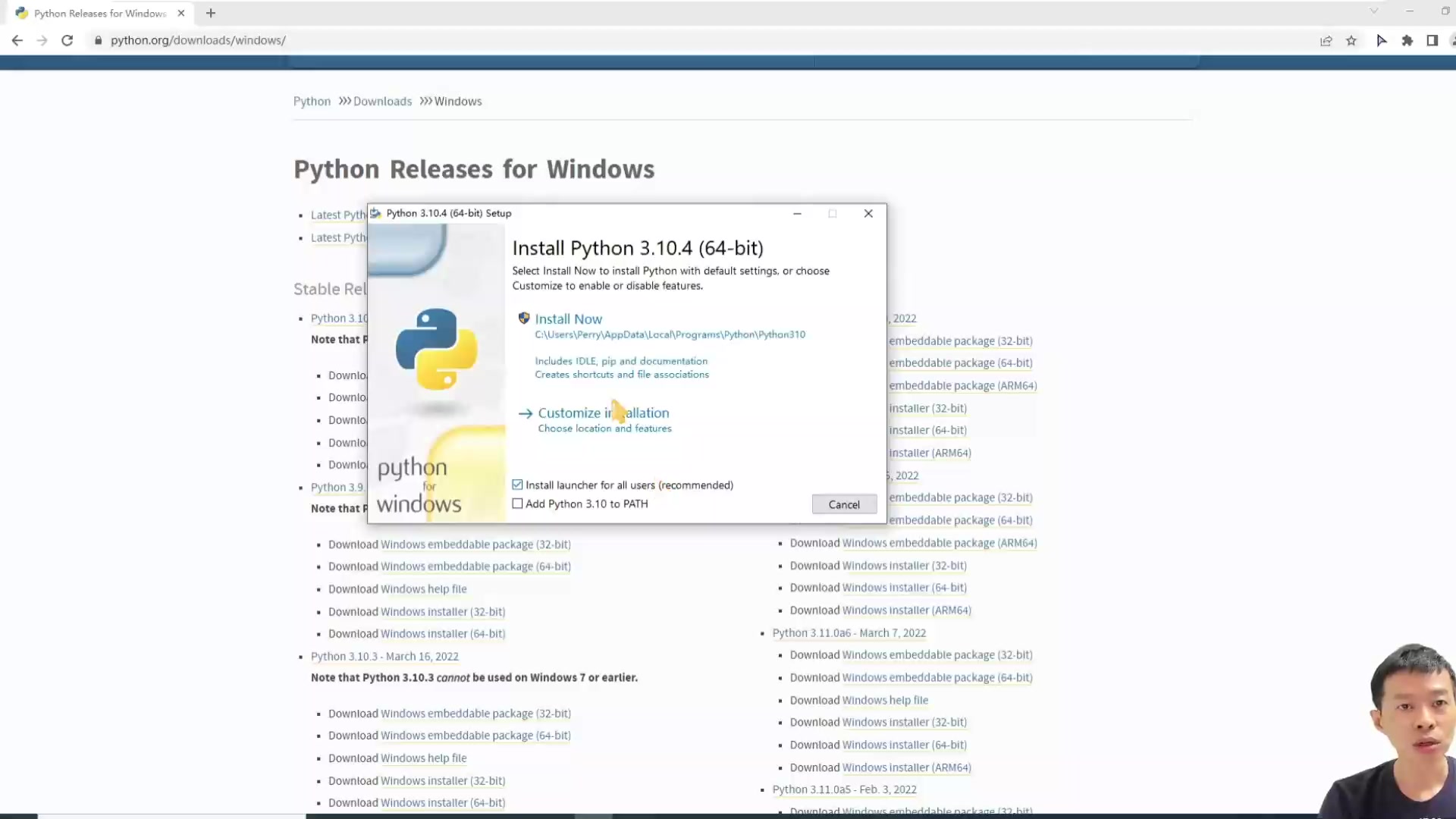1456x819 pixels.
Task: Open the share page icon
Action: point(1326,41)
